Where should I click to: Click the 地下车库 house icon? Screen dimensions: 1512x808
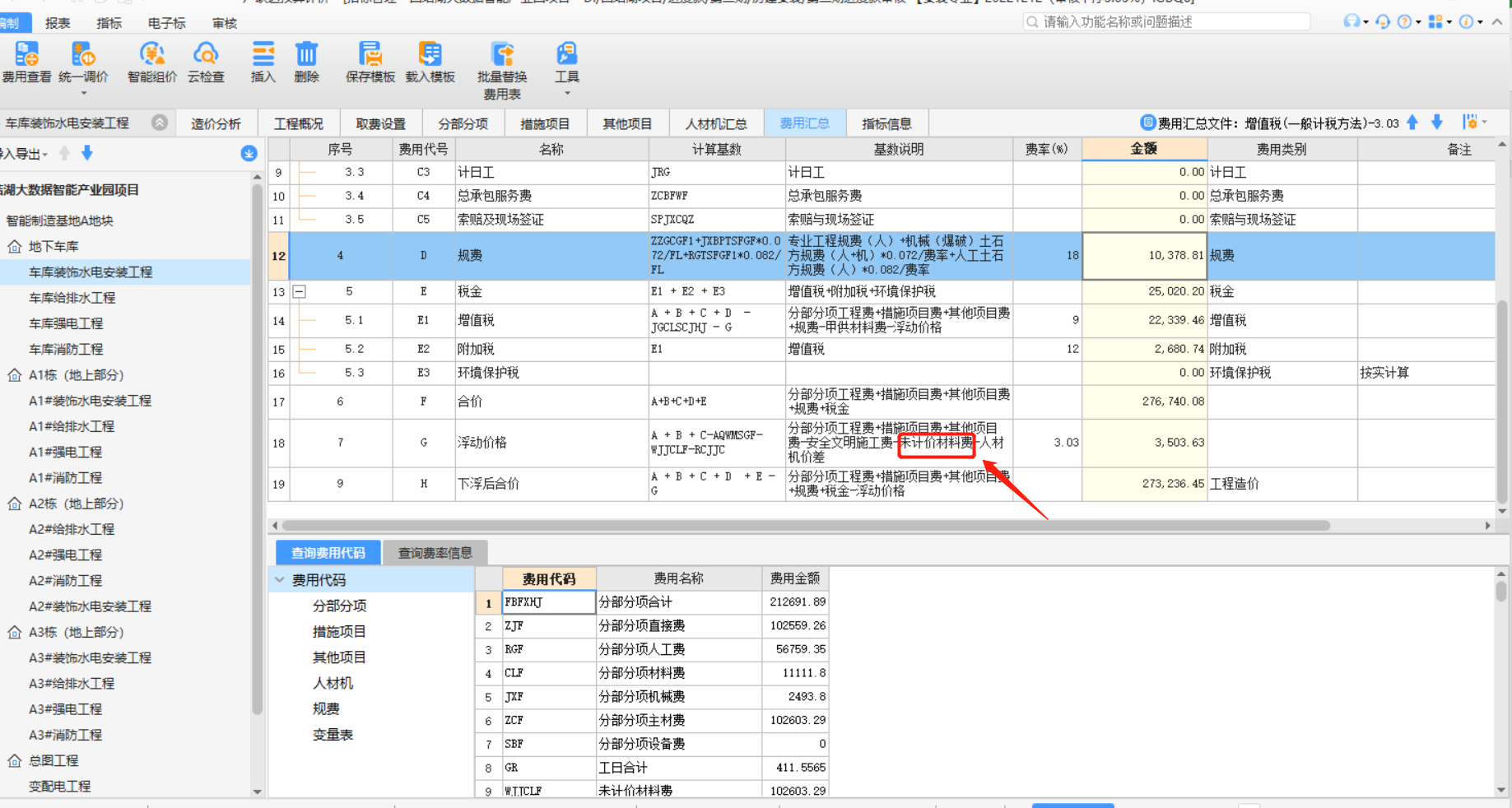(x=15, y=246)
